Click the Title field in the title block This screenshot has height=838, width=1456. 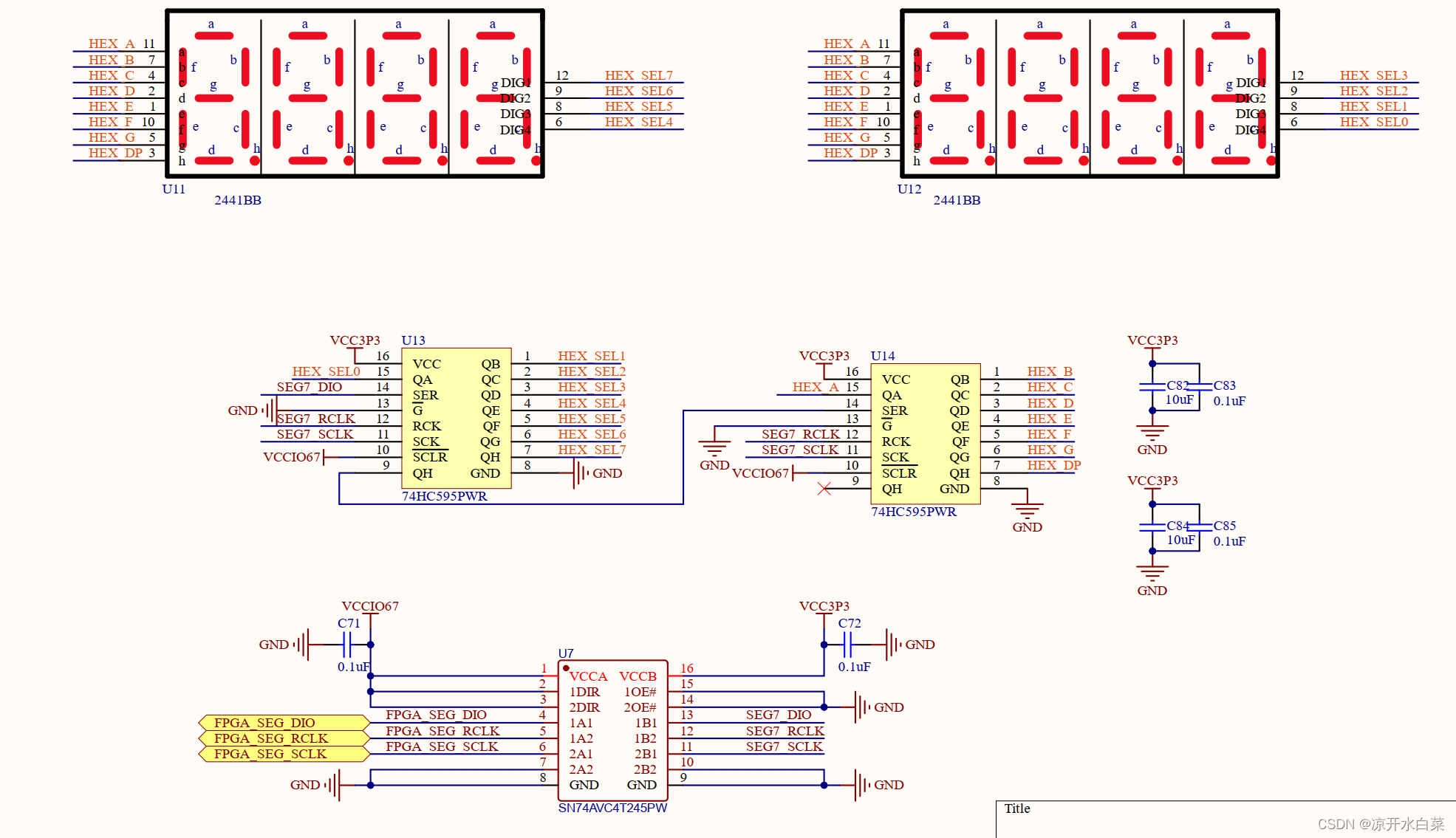point(1018,808)
